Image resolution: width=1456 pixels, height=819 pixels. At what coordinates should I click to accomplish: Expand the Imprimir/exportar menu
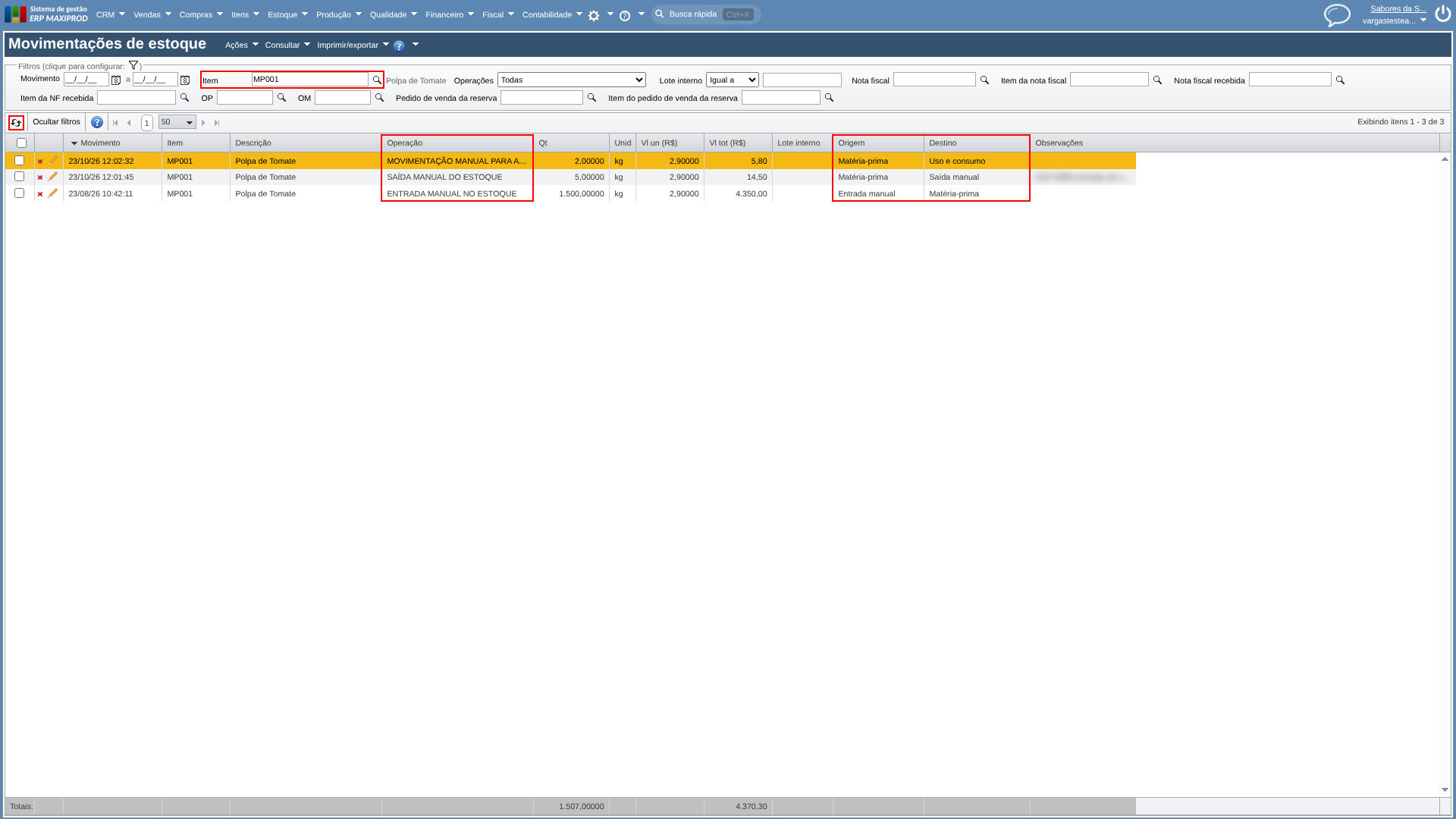(353, 45)
